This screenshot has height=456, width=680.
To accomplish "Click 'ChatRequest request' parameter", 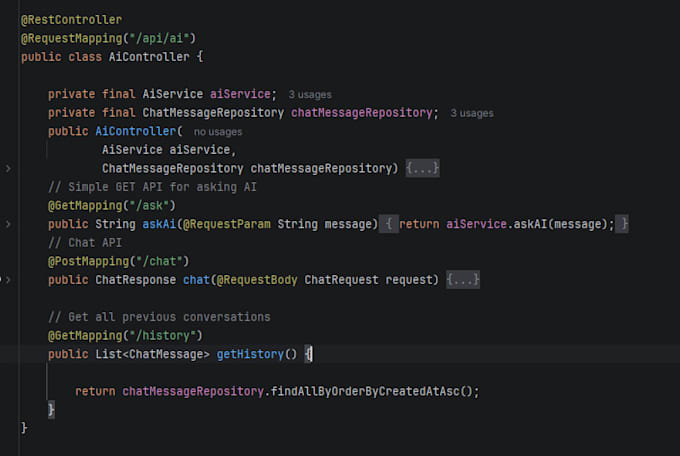I will point(368,280).
